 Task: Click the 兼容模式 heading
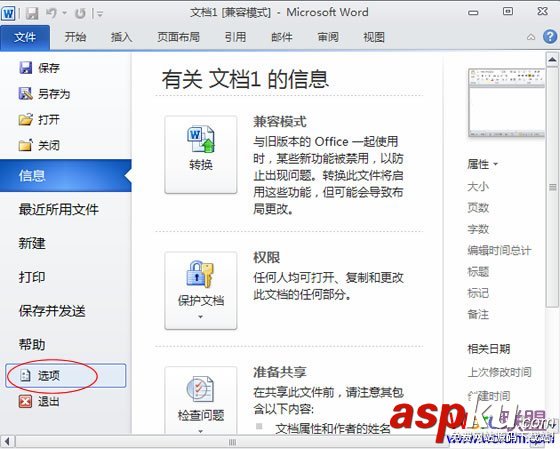pos(280,122)
